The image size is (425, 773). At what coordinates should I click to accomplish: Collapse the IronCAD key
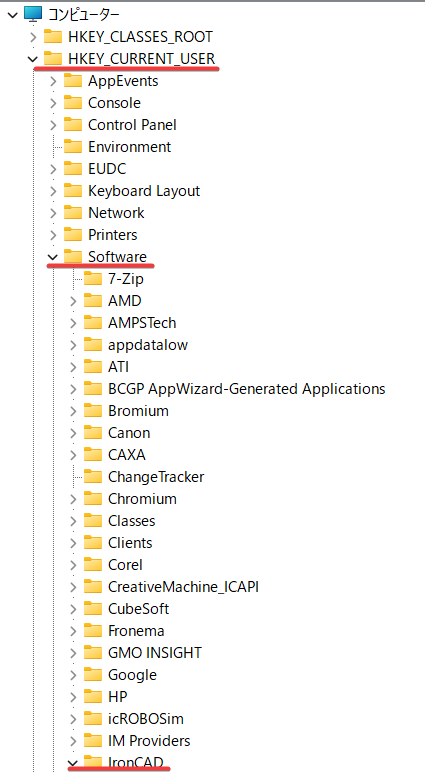[x=73, y=763]
